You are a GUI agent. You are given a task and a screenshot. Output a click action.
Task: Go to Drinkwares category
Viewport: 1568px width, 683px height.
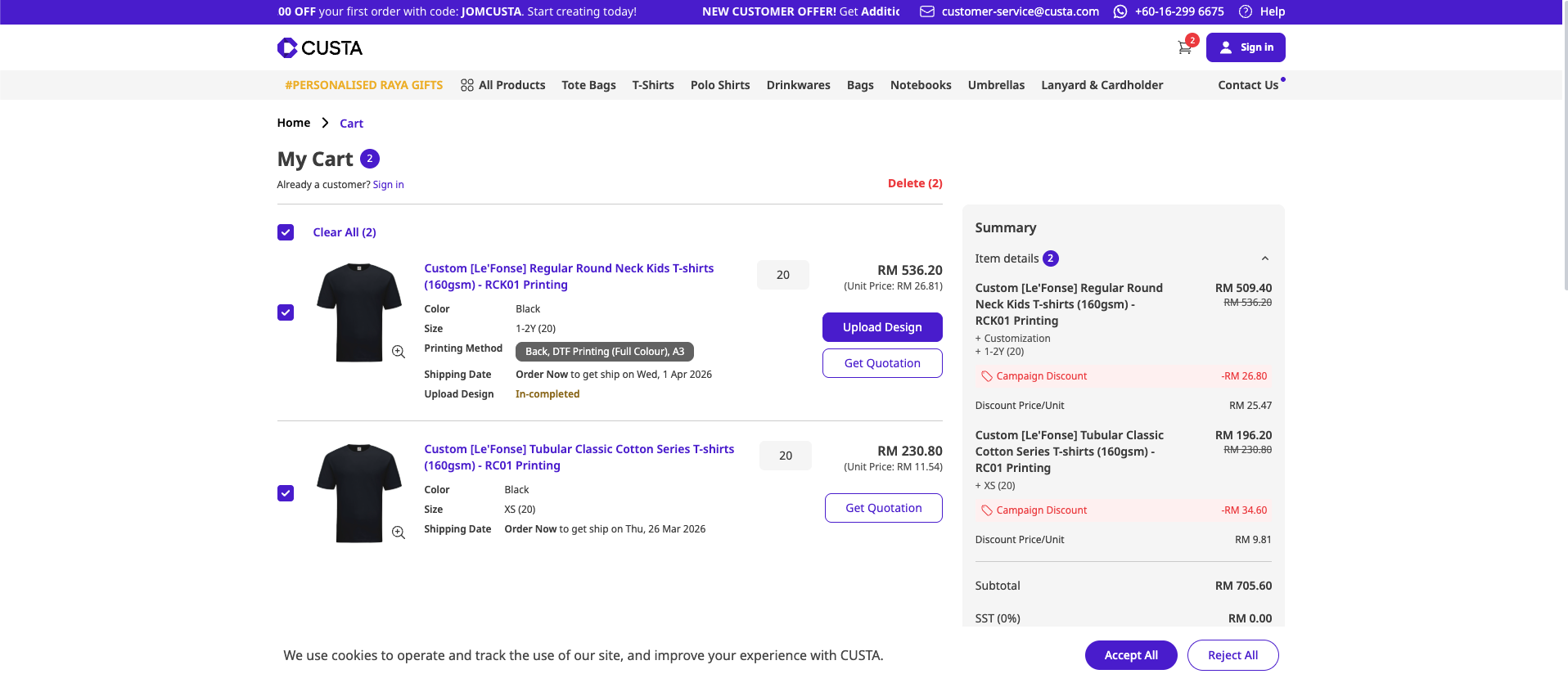pos(799,85)
